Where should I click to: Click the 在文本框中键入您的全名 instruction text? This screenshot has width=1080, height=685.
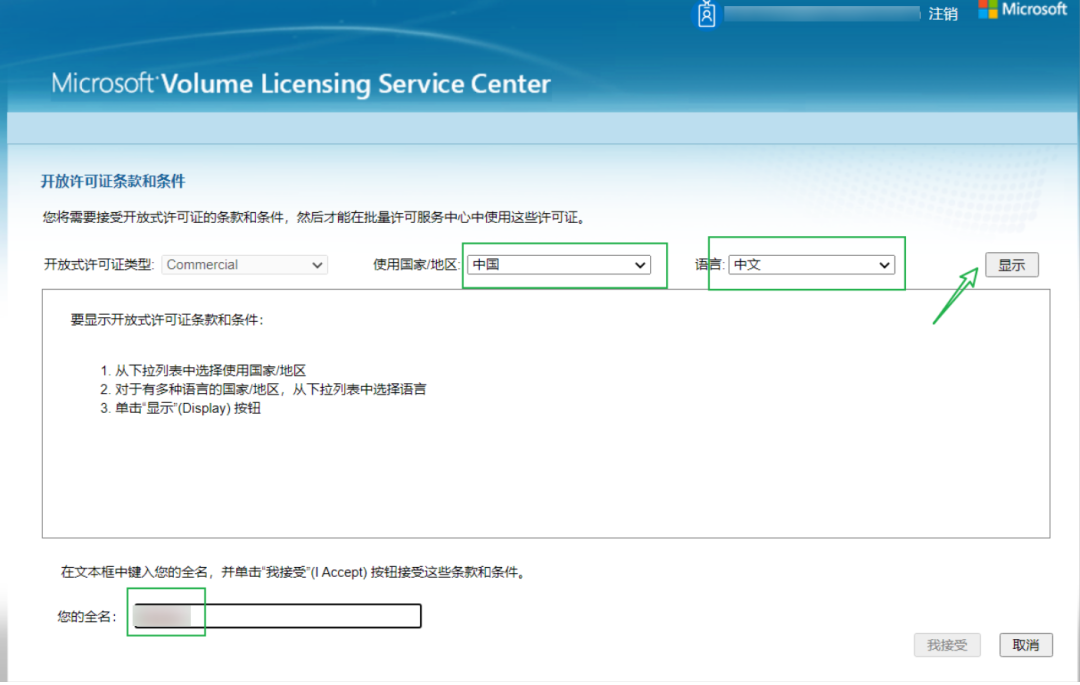[294, 572]
